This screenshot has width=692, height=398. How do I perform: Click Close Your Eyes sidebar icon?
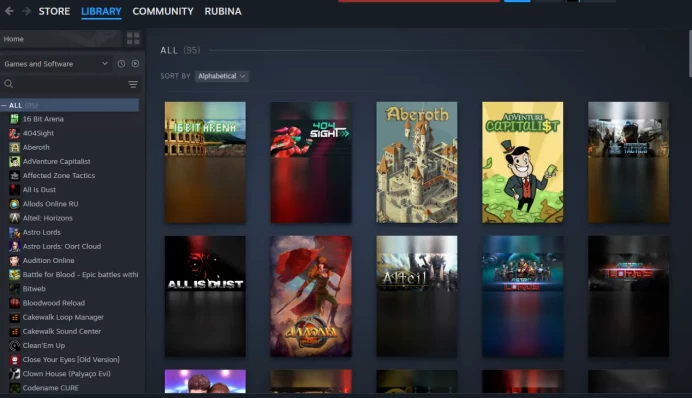coord(15,359)
